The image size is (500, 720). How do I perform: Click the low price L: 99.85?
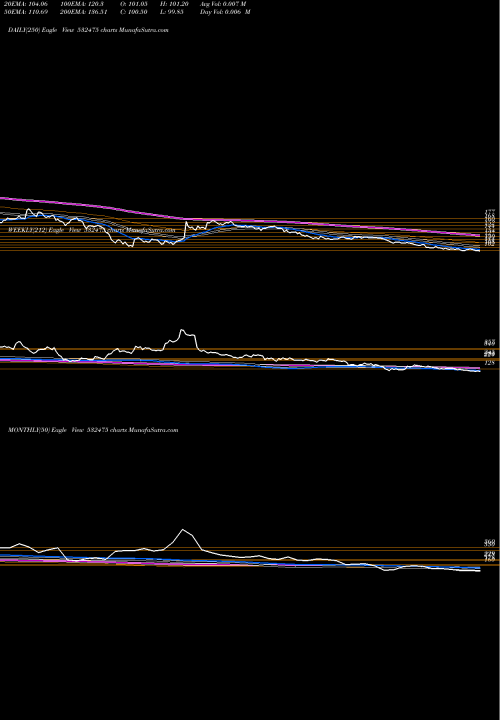pyautogui.click(x=172, y=12)
